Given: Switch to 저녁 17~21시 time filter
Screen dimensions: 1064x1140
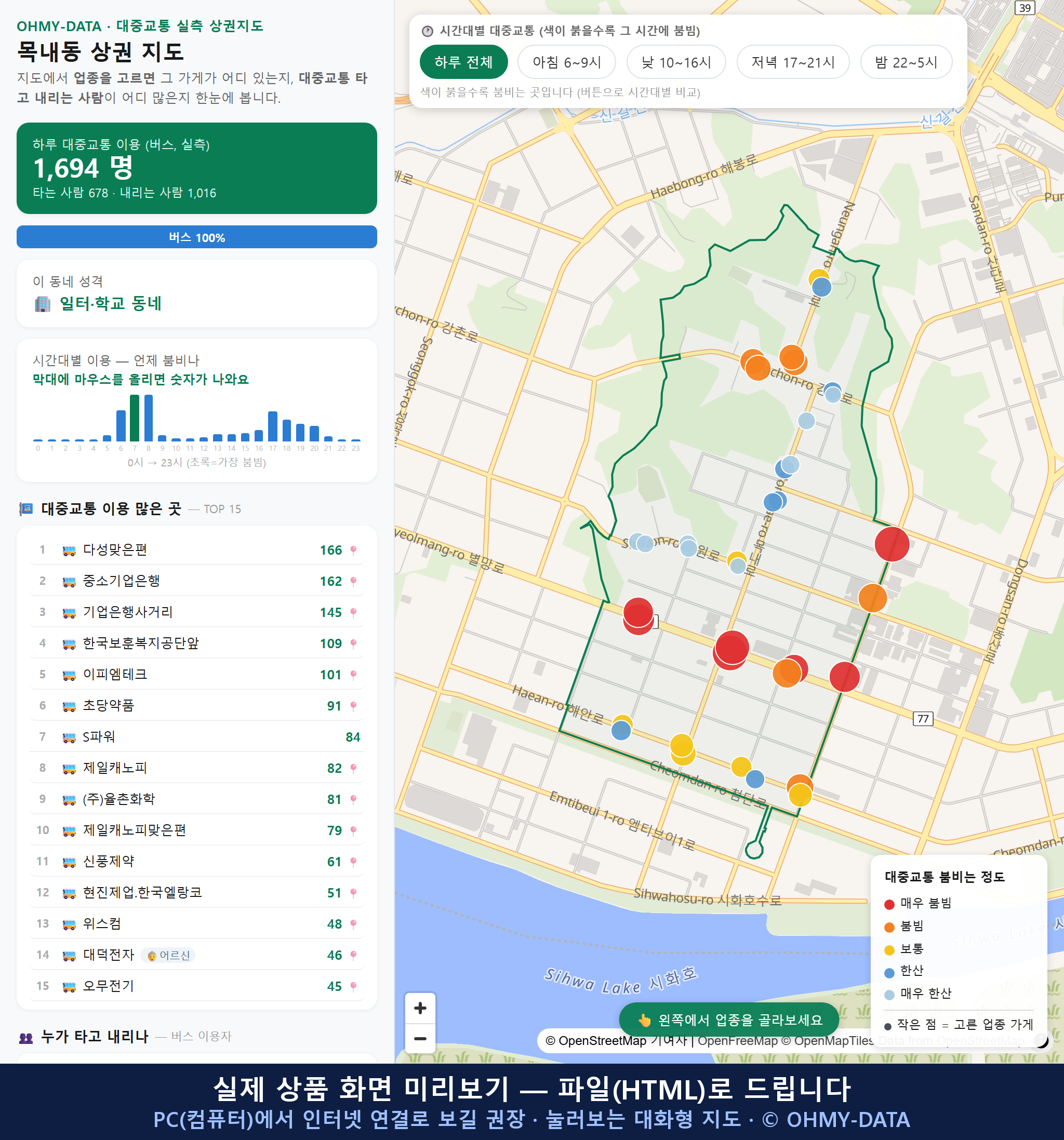Looking at the screenshot, I should [x=793, y=62].
